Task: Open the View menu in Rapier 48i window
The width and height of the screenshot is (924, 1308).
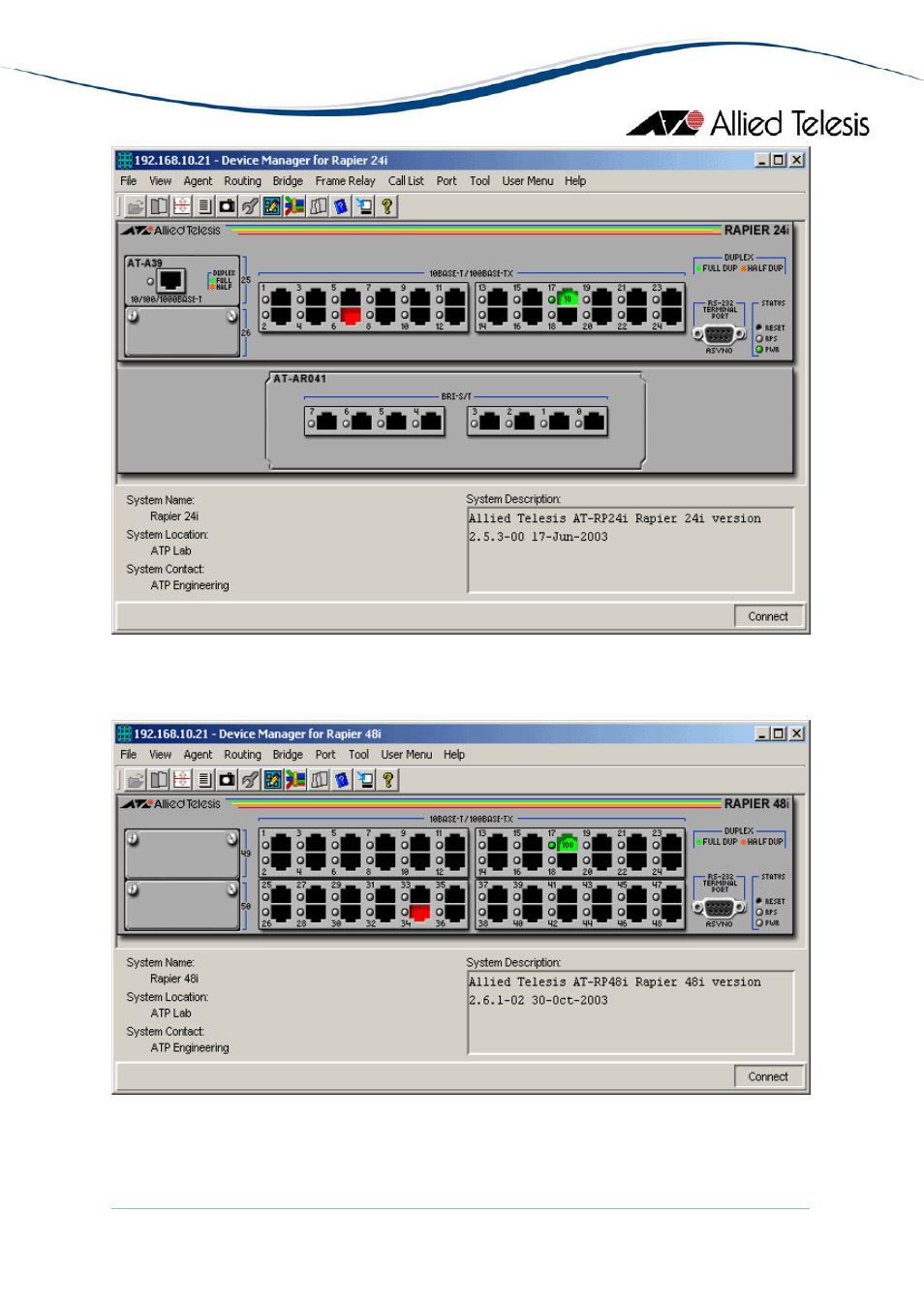Action: tap(161, 755)
